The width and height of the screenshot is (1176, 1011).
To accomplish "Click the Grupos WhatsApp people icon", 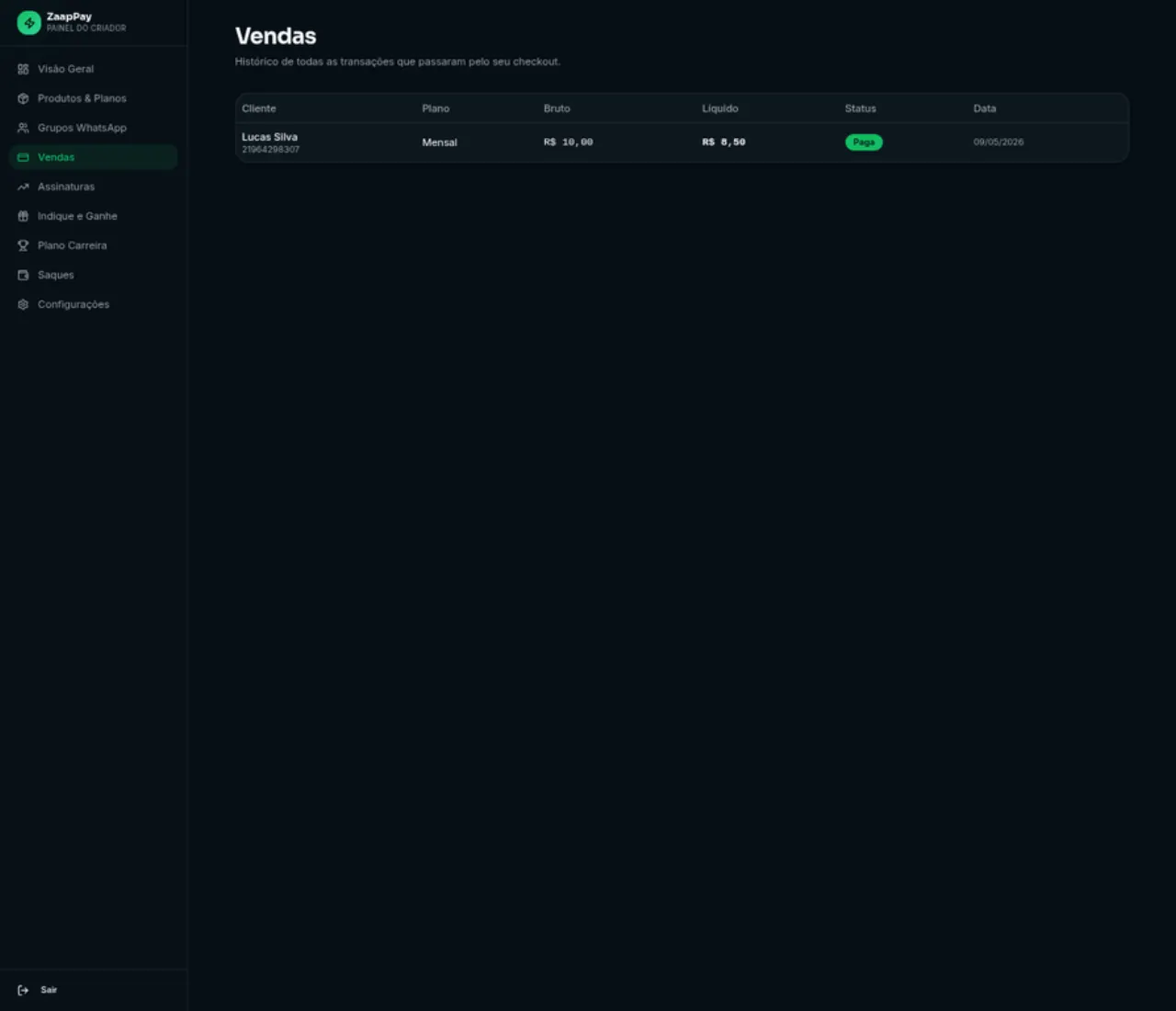I will [x=23, y=128].
